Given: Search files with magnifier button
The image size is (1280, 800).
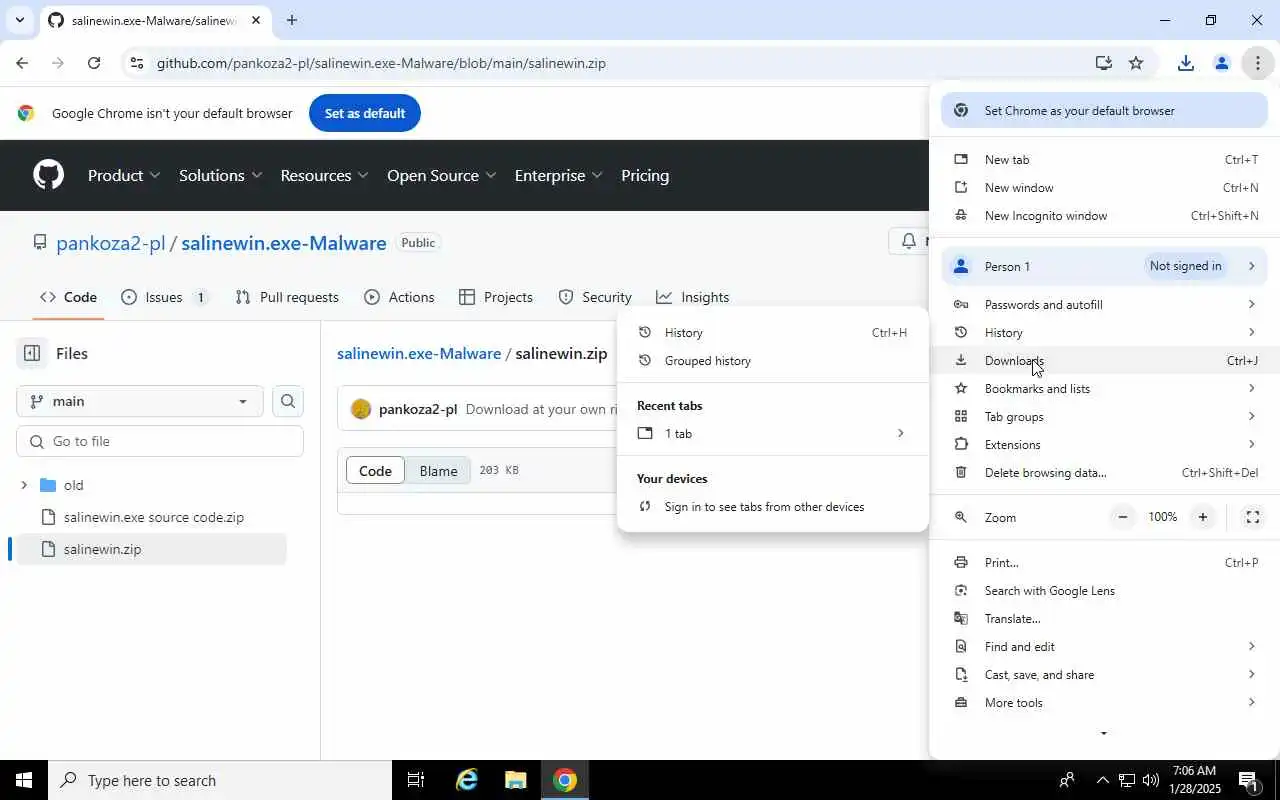Looking at the screenshot, I should pos(288,401).
